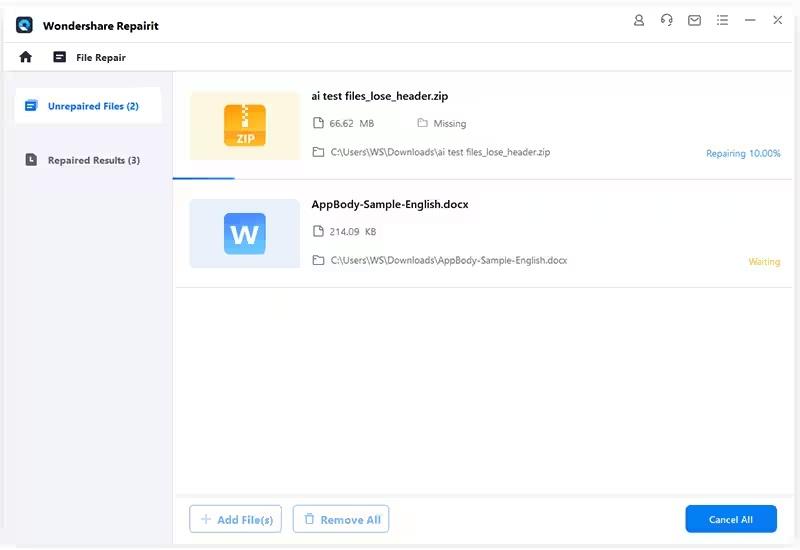The image size is (800, 550).
Task: Click the ZIP file's folder path icon
Action: [x=318, y=152]
